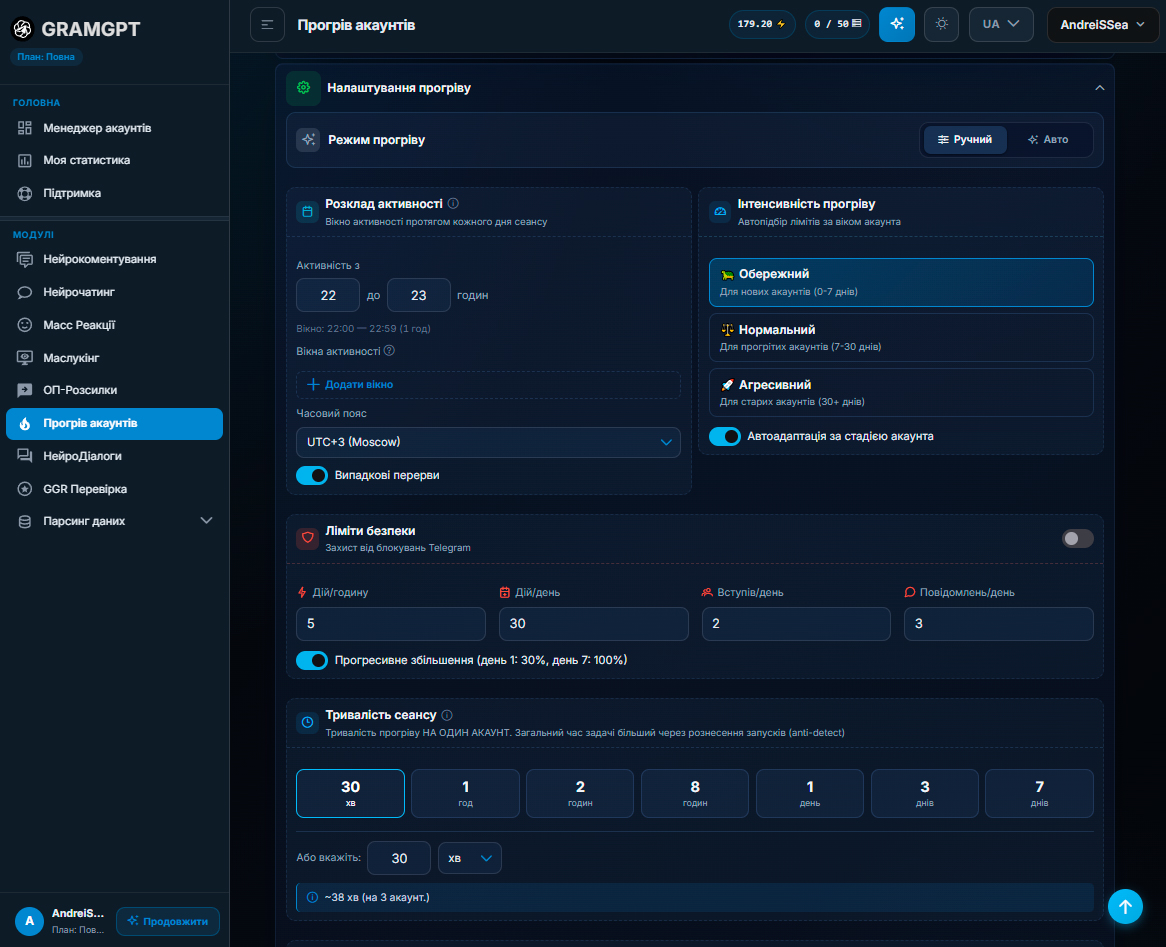Image resolution: width=1166 pixels, height=947 pixels.
Task: Open the UTC+3 (Moscow) timezone dropdown
Action: pyautogui.click(x=488, y=442)
